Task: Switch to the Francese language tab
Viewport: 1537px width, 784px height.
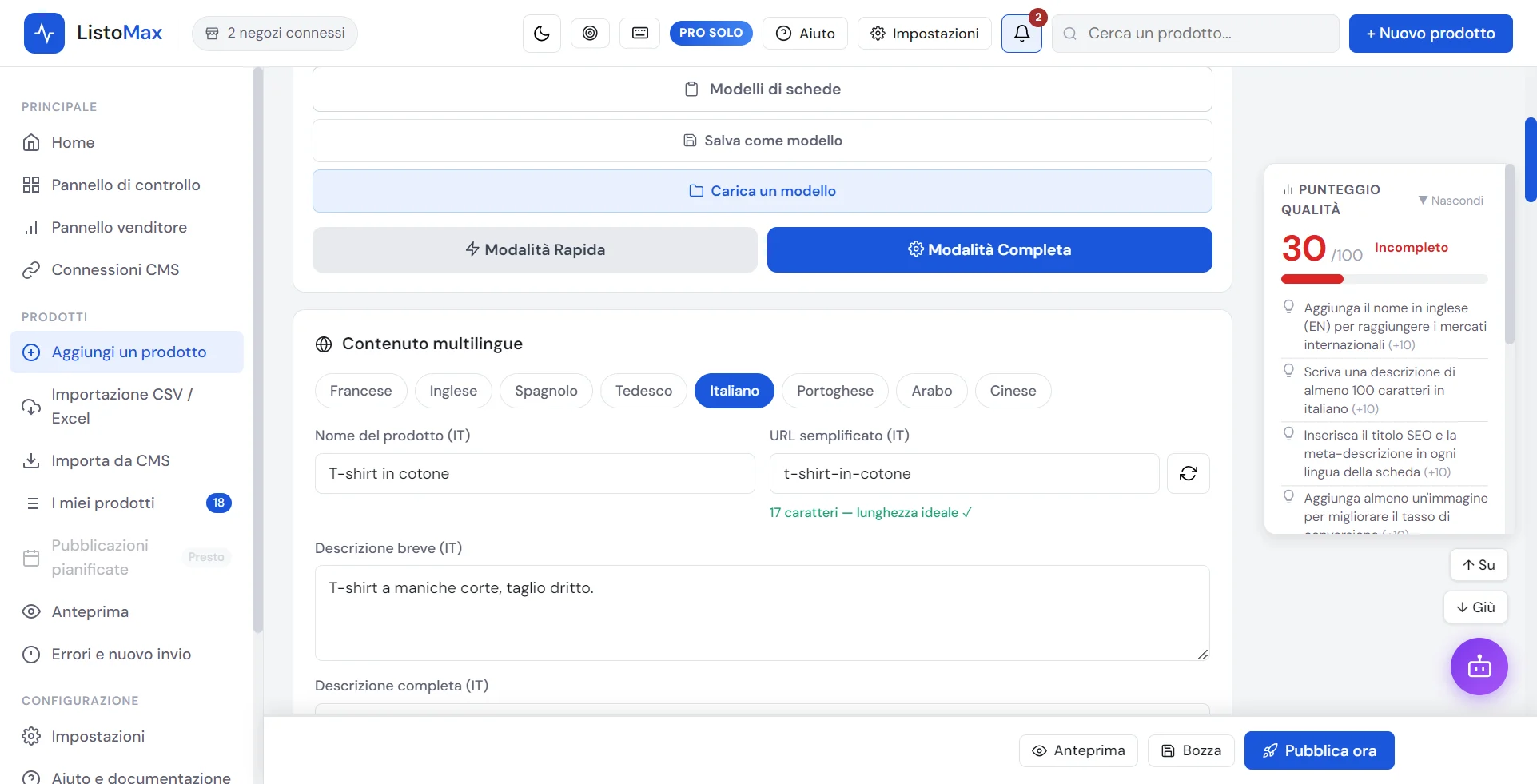Action: point(360,391)
